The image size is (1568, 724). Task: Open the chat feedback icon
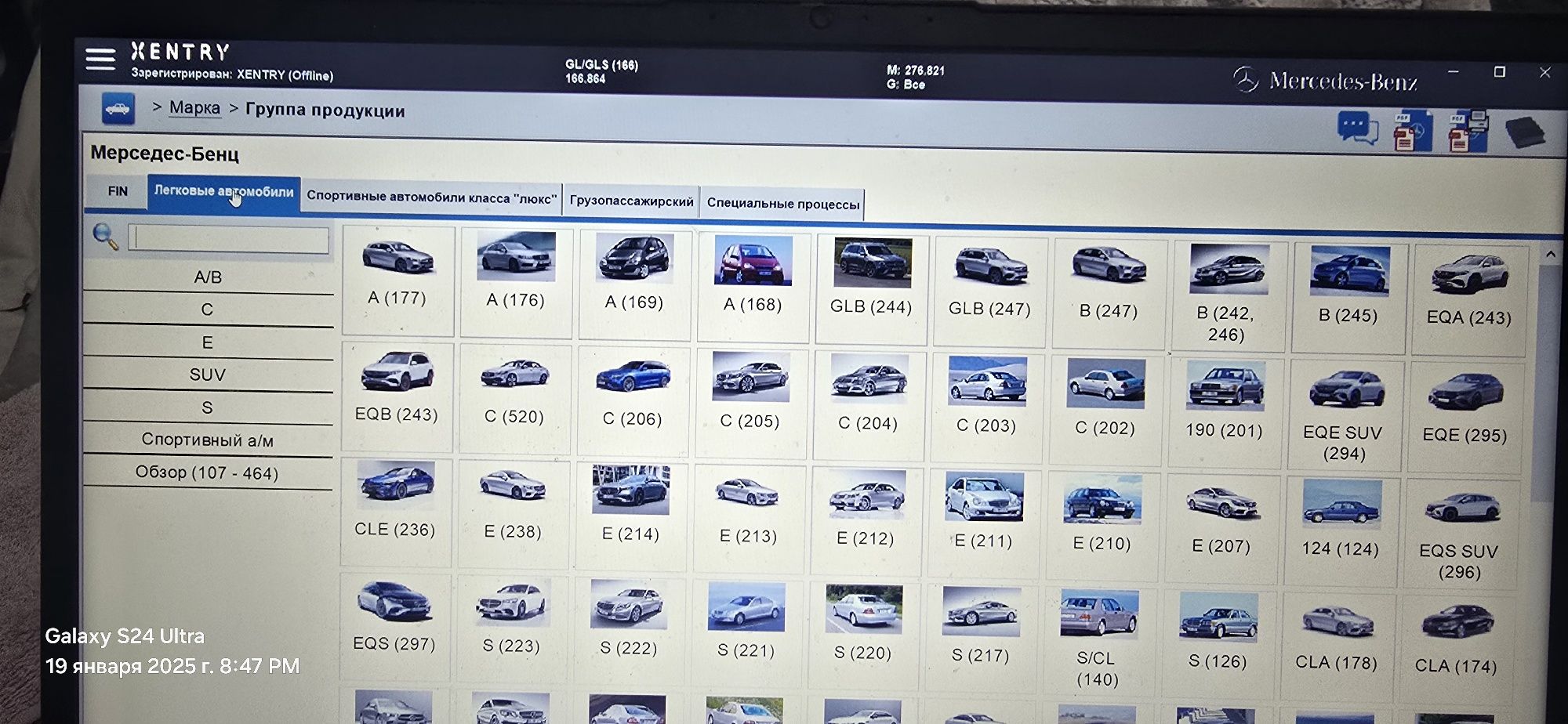(x=1358, y=128)
